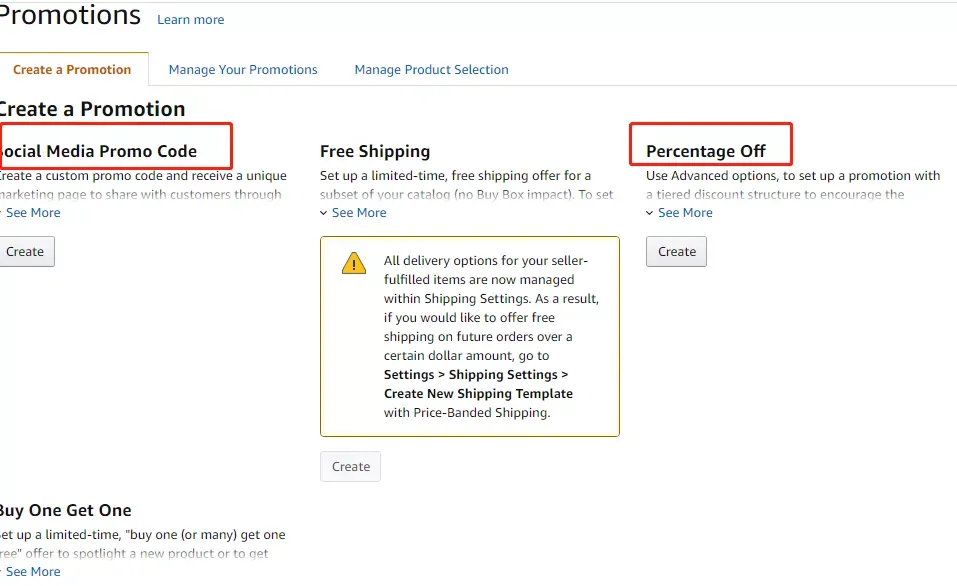Click the yellow warning triangle icon
Image resolution: width=957 pixels, height=586 pixels.
click(x=354, y=263)
